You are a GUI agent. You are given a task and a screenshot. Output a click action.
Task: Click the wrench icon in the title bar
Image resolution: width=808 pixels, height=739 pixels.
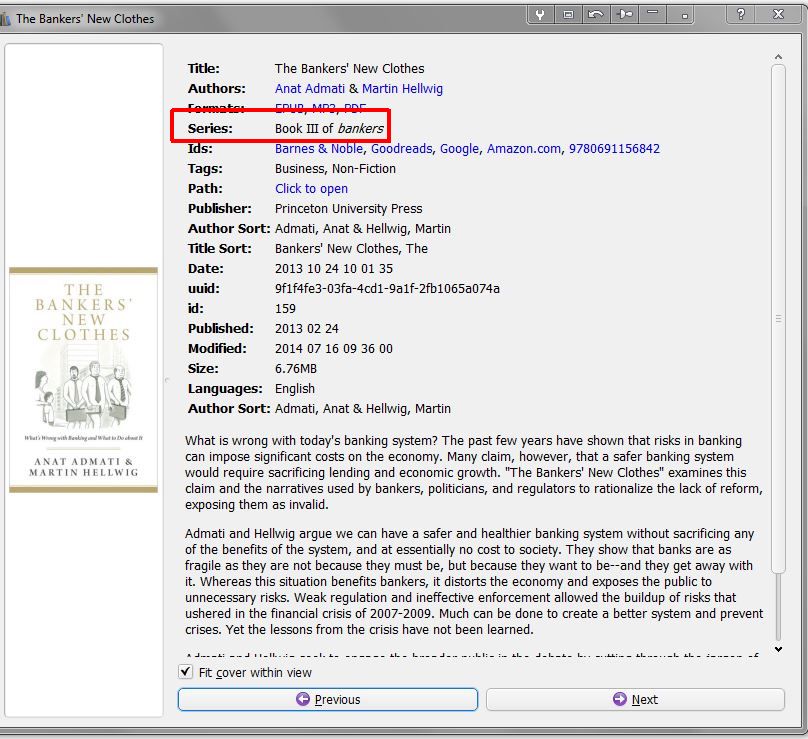(540, 14)
